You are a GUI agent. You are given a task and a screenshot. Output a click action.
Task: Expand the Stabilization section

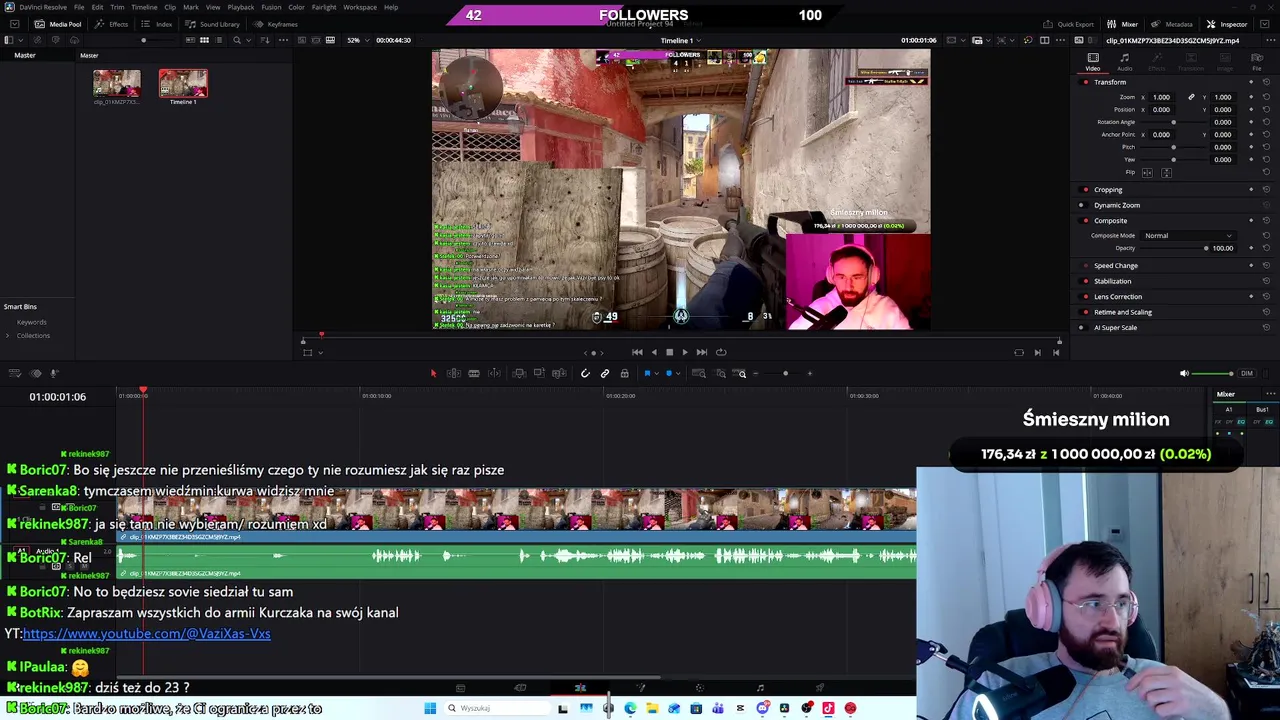(x=1113, y=281)
